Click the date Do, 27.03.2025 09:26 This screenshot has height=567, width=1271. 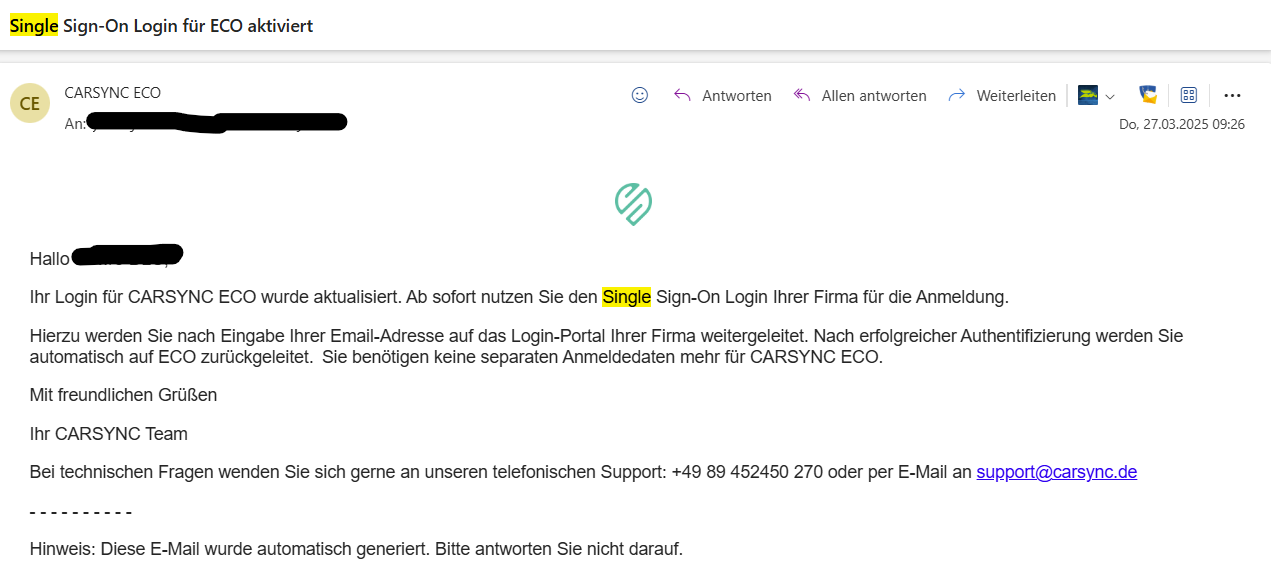1182,124
